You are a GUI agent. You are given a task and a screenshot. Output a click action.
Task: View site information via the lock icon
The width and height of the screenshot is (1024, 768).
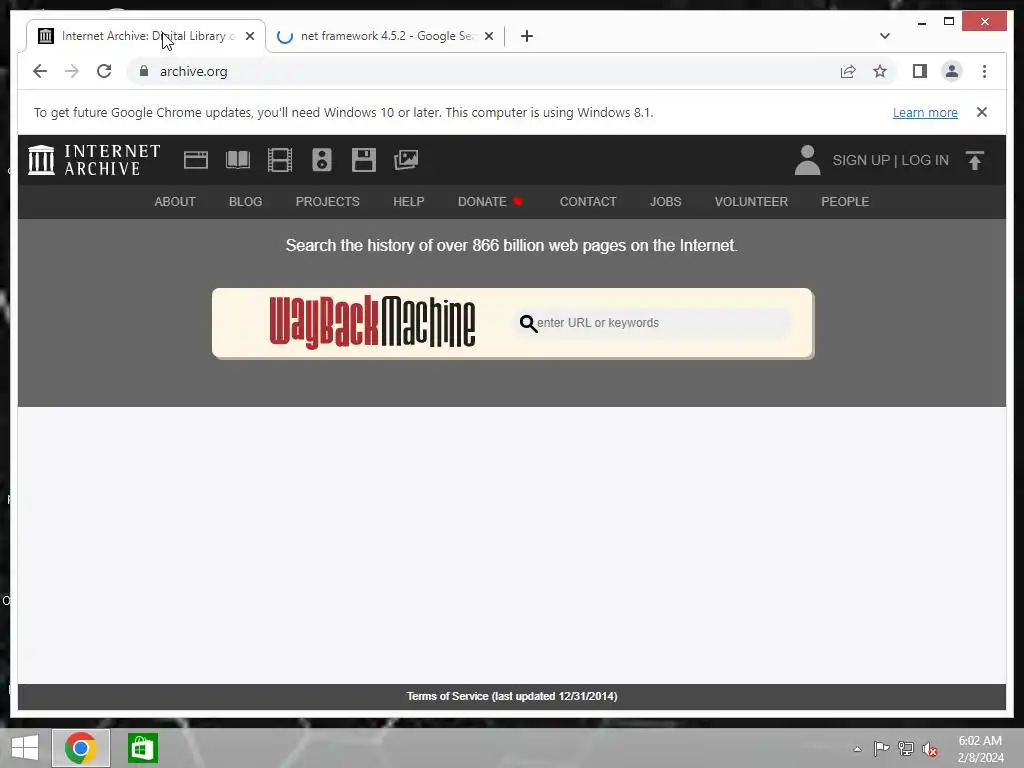pyautogui.click(x=144, y=71)
